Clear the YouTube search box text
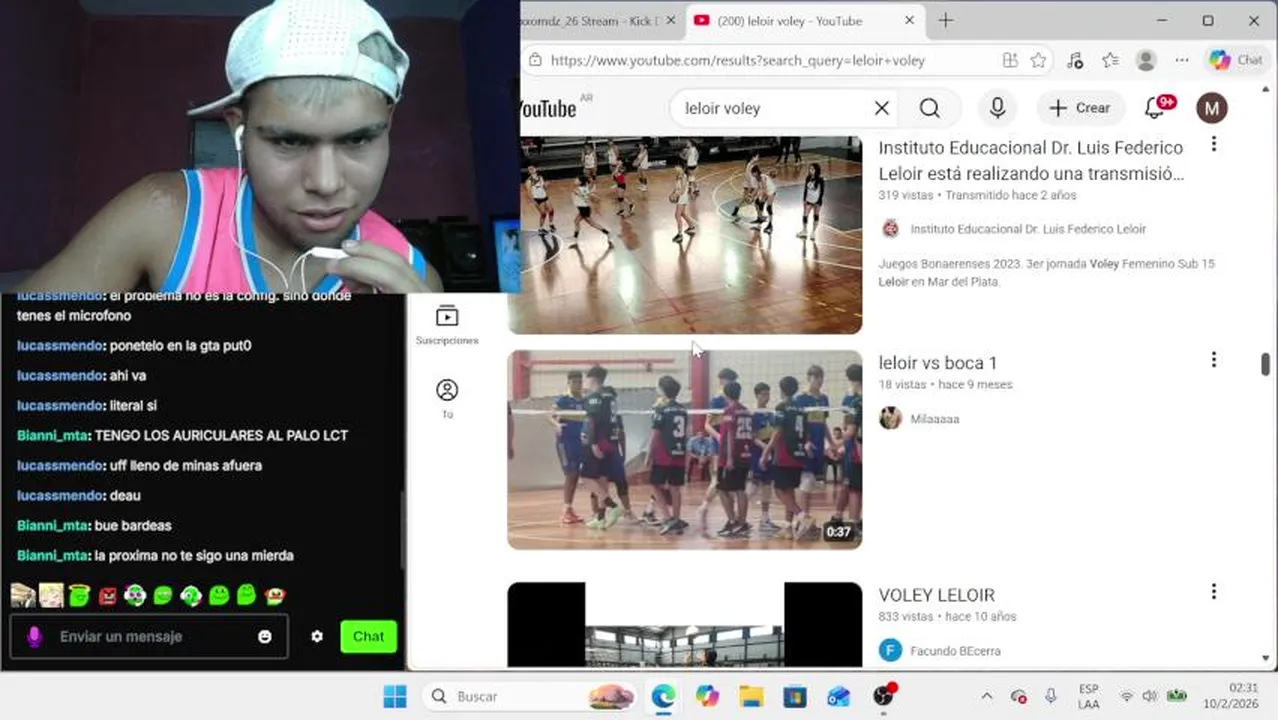This screenshot has width=1278, height=720. [881, 108]
